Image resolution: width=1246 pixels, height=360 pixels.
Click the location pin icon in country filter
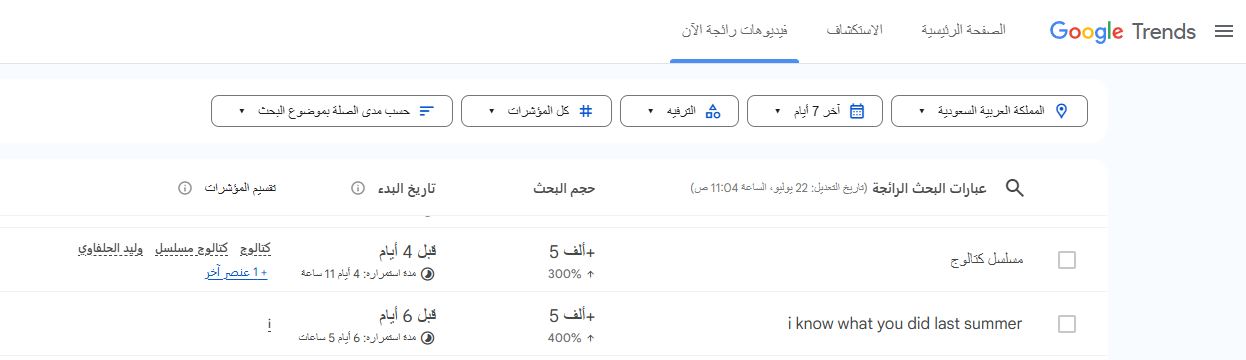coord(1062,111)
